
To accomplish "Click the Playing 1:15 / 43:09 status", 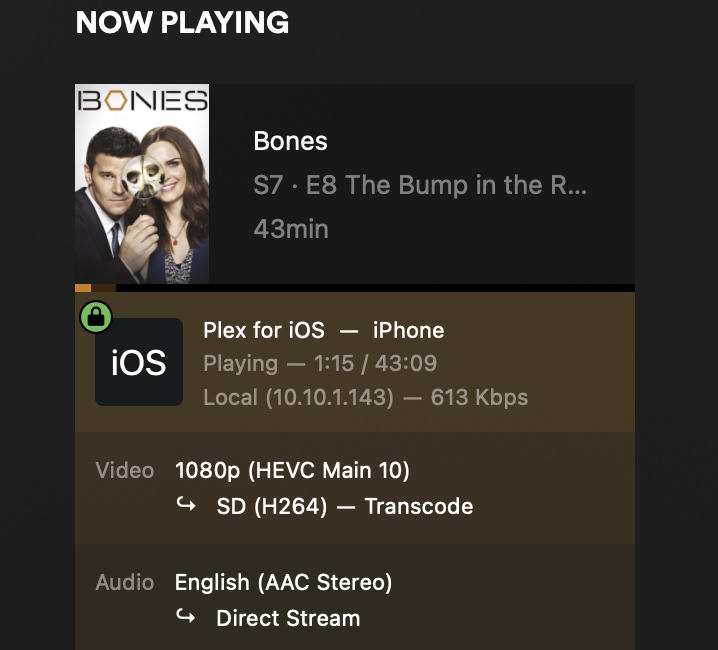I will coord(320,364).
